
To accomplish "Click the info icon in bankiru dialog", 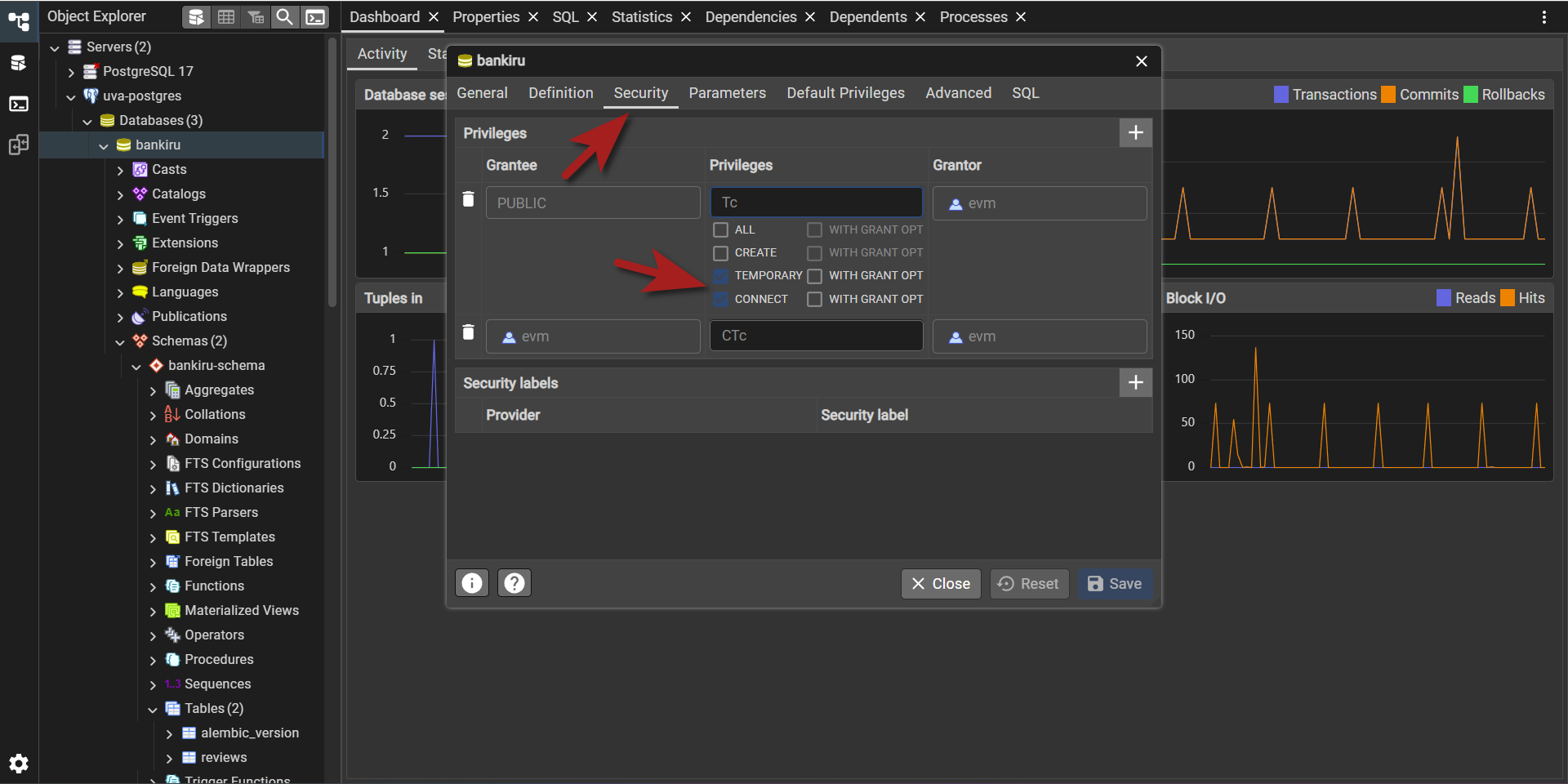I will [x=472, y=583].
